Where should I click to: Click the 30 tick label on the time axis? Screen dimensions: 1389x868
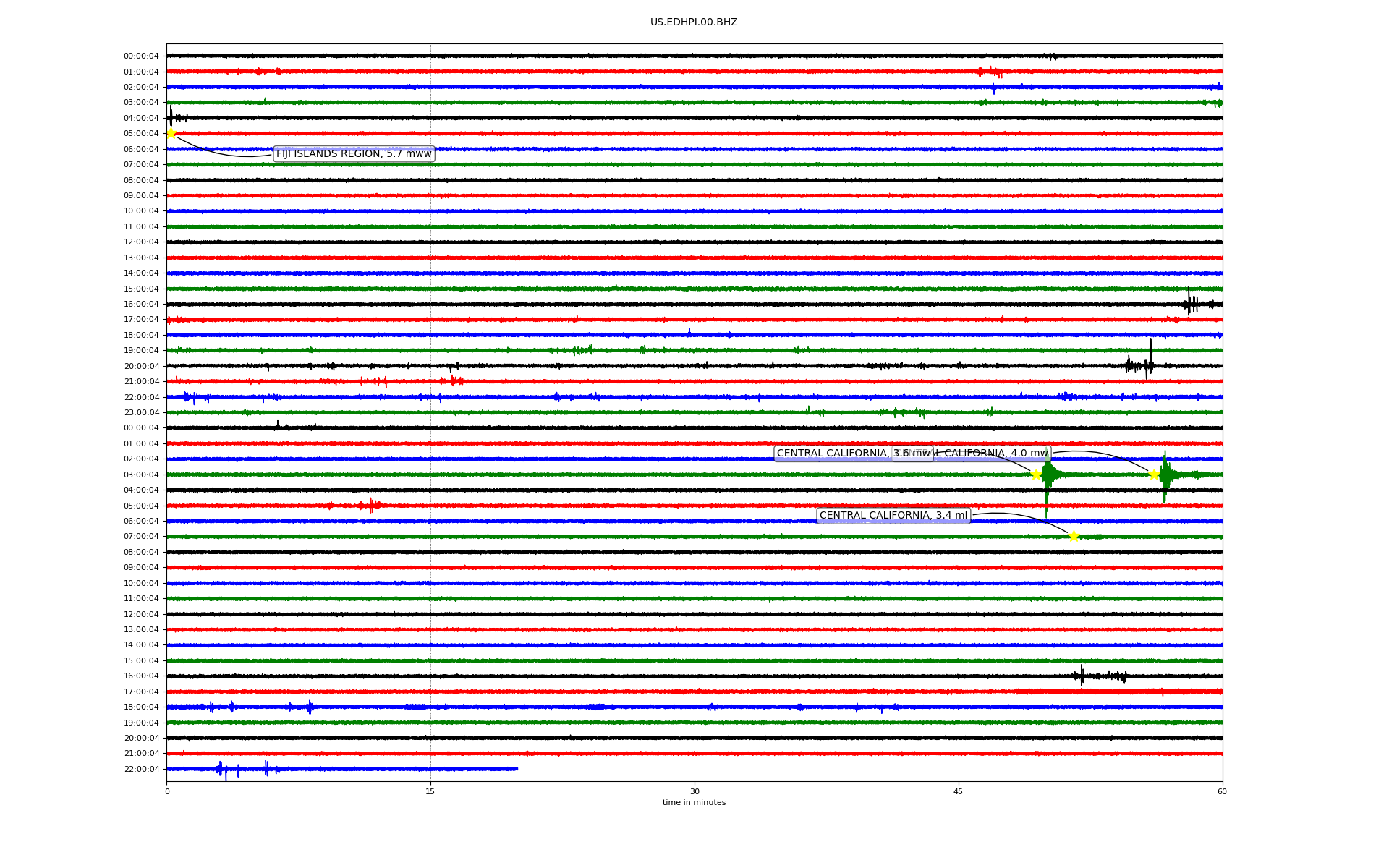click(694, 791)
